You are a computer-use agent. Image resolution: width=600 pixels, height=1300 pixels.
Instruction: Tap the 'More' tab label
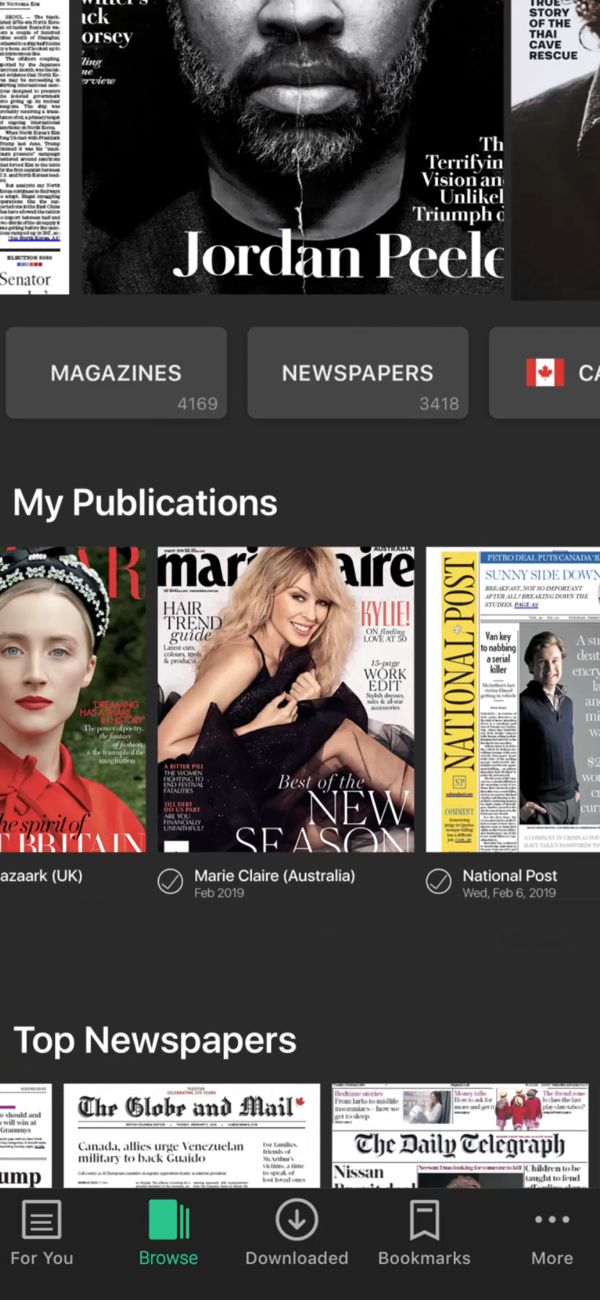pos(552,1258)
